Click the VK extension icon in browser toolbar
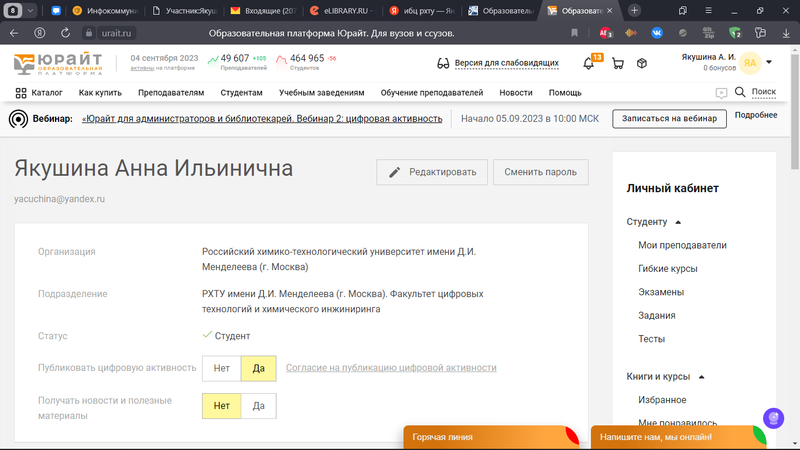 pos(658,32)
